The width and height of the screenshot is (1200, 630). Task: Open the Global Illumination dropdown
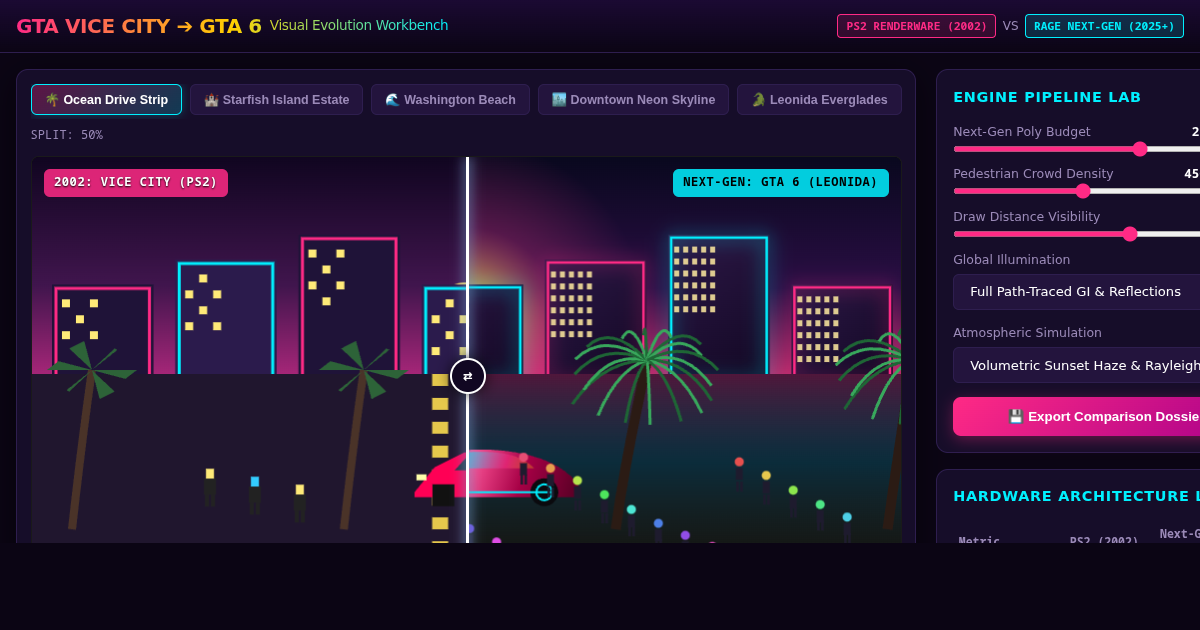[x=1076, y=292]
